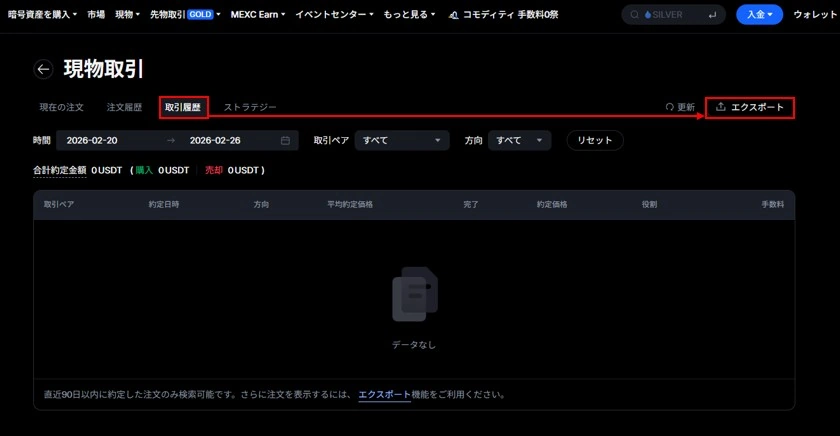Viewport: 840px width, 436px height.
Task: Open the ウォレット menu
Action: 815,14
